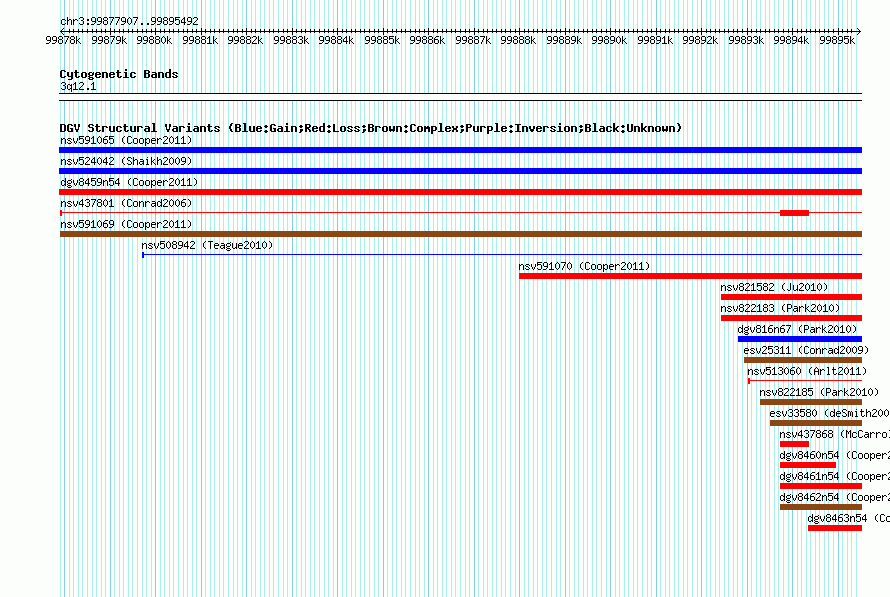Open nsv821582 (Ju2010) label

[x=774, y=287]
